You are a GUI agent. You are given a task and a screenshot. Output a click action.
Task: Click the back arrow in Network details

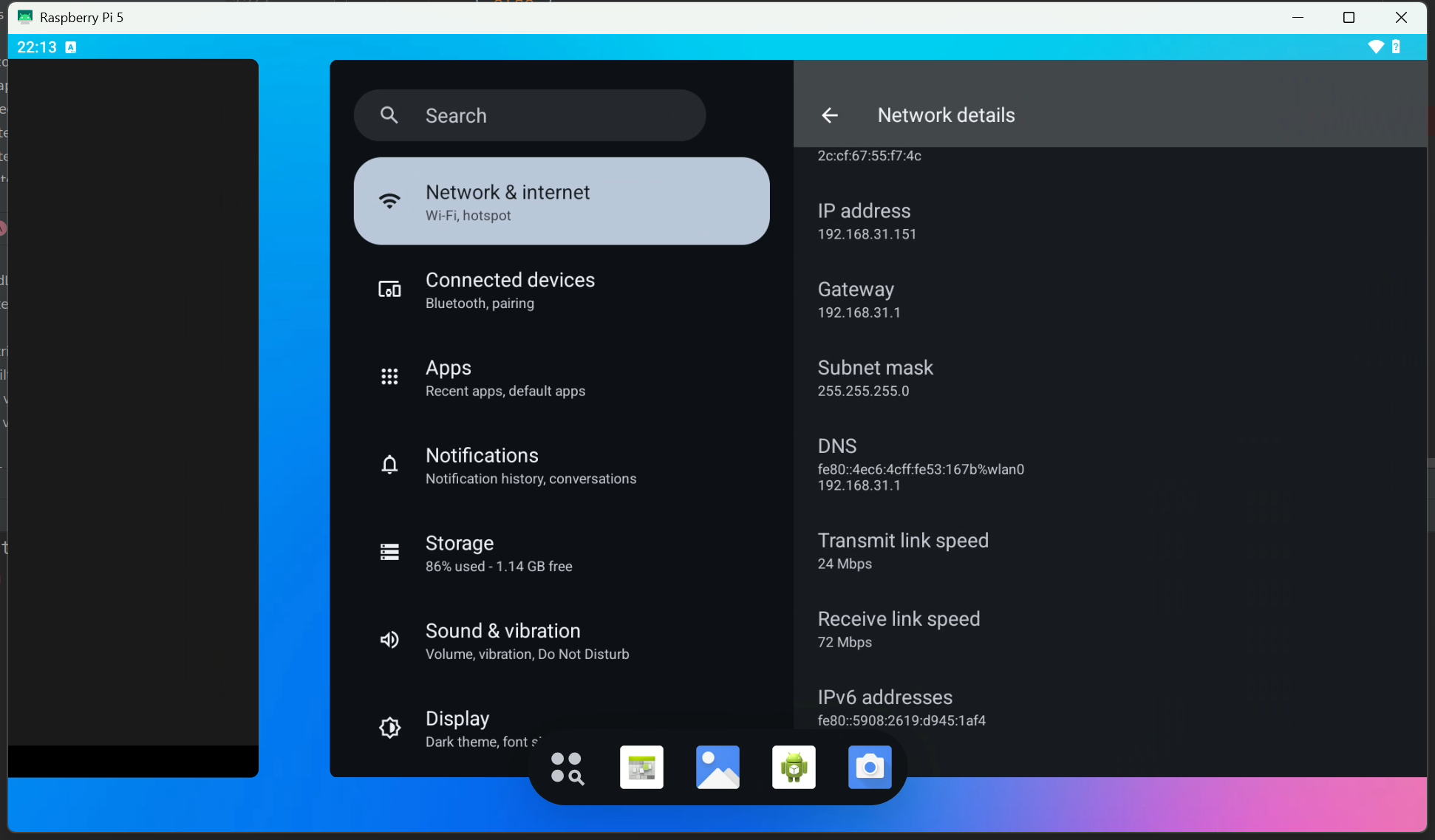pos(830,115)
